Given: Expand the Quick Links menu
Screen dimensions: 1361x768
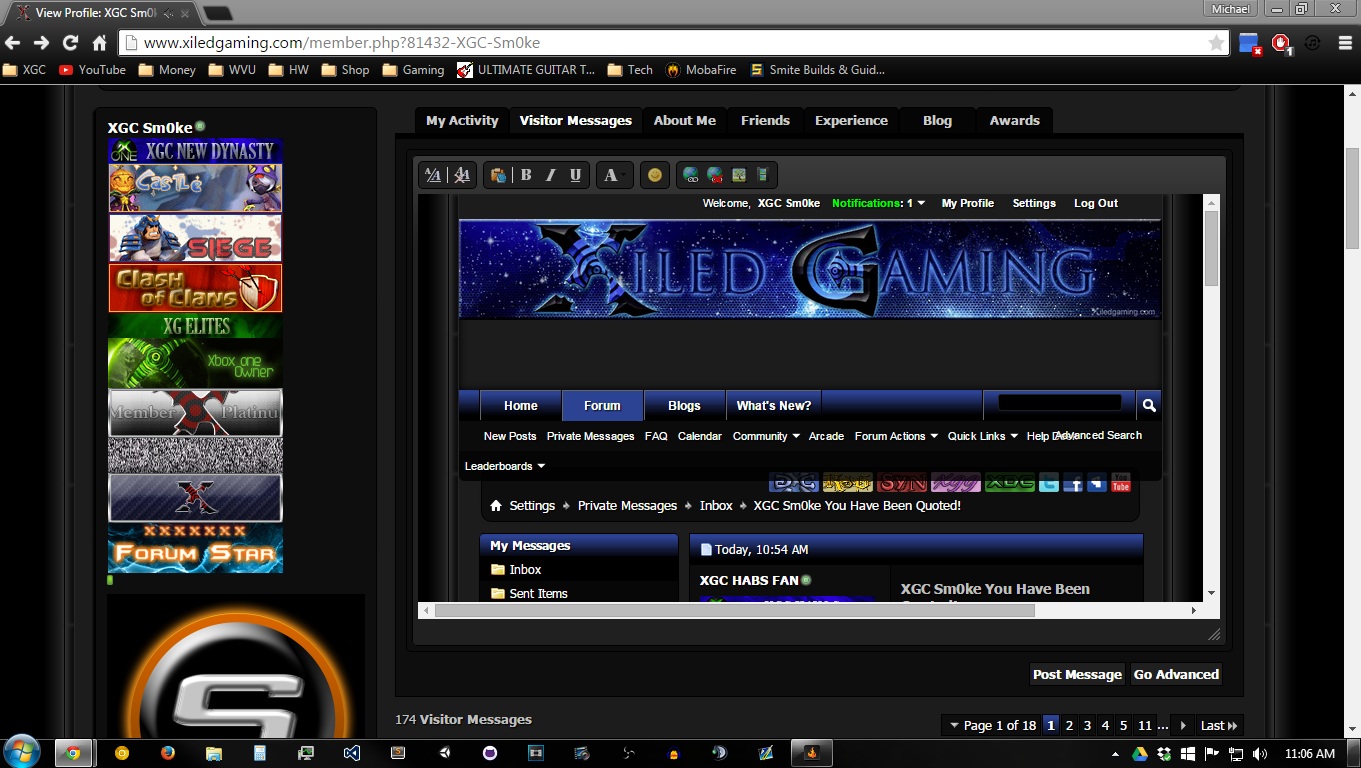Looking at the screenshot, I should coord(982,436).
